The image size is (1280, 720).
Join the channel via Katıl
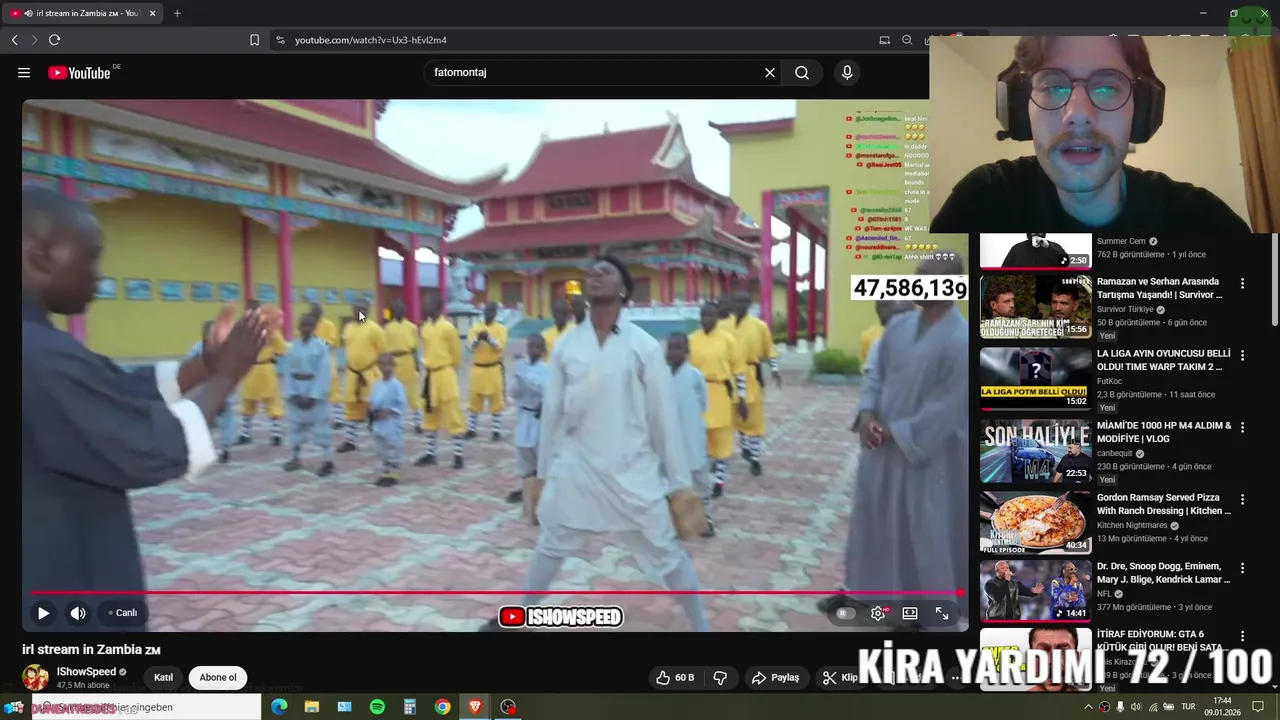pos(163,677)
